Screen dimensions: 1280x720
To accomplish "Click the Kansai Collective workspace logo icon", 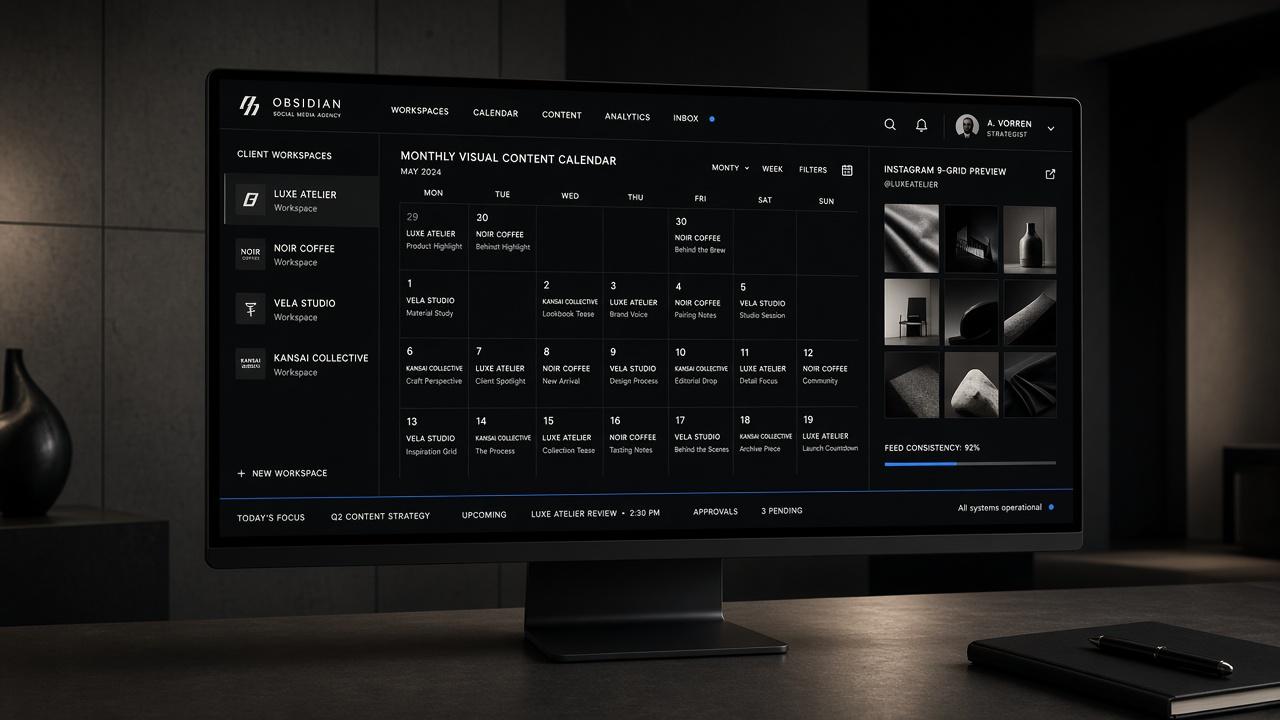I will tap(250, 363).
